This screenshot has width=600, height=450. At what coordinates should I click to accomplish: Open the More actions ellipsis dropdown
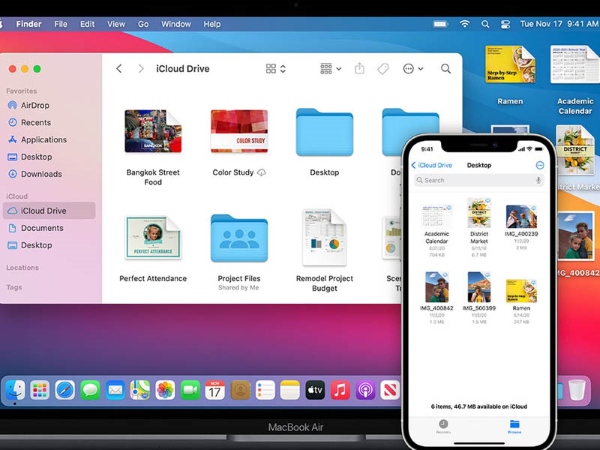[412, 69]
